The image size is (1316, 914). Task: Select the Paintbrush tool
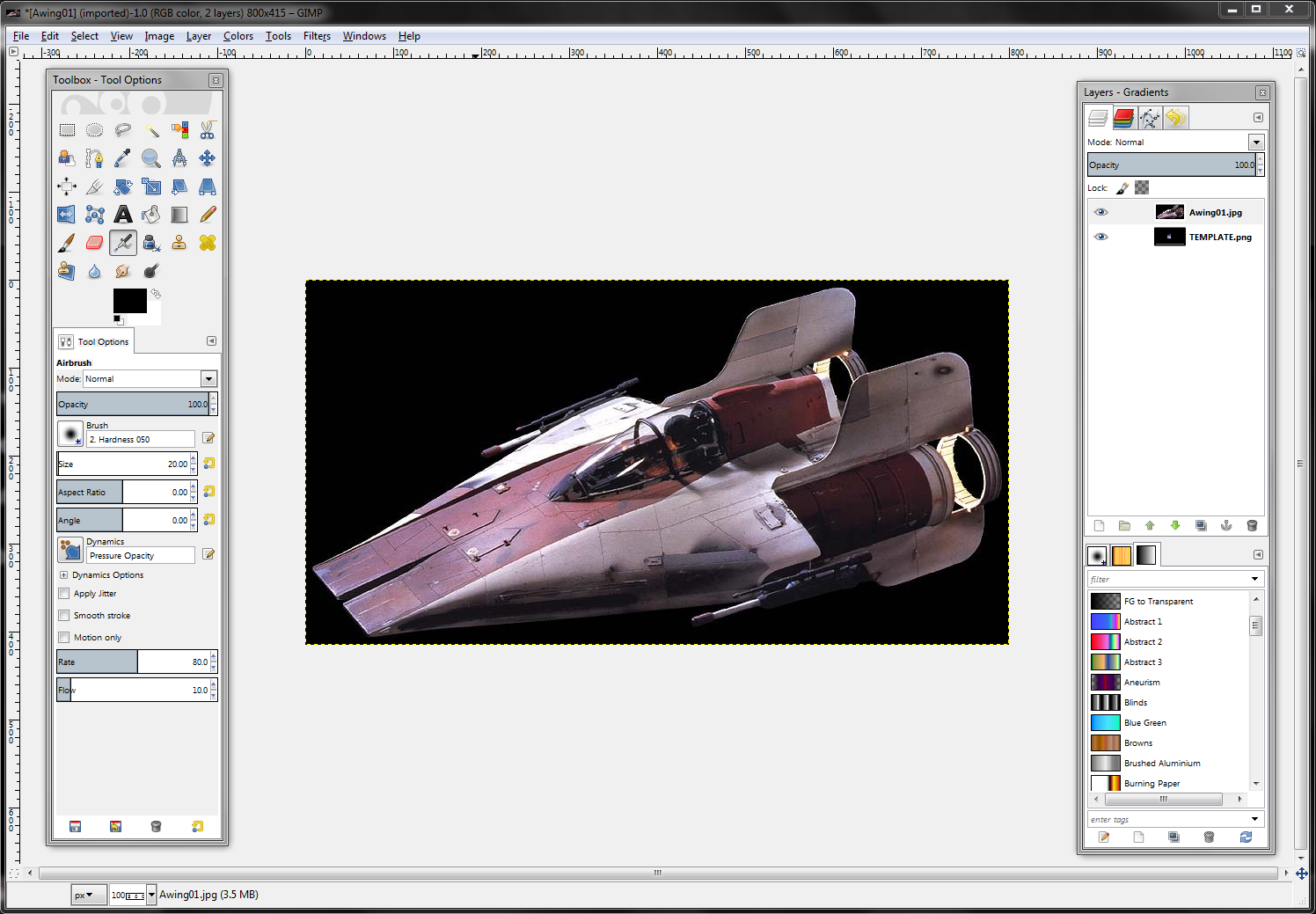[x=67, y=243]
